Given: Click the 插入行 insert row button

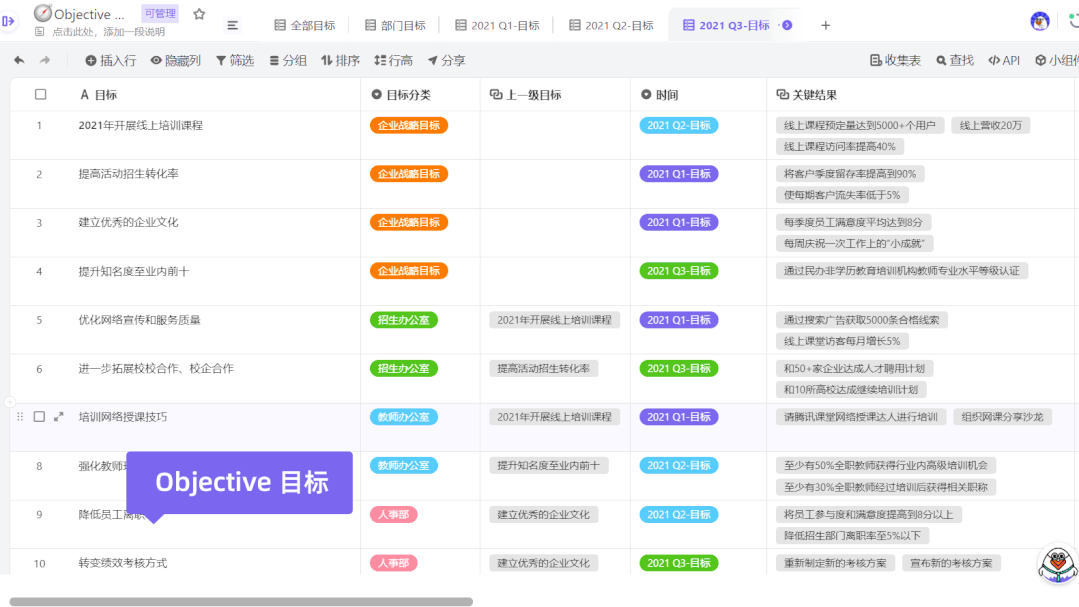Looking at the screenshot, I should 110,61.
